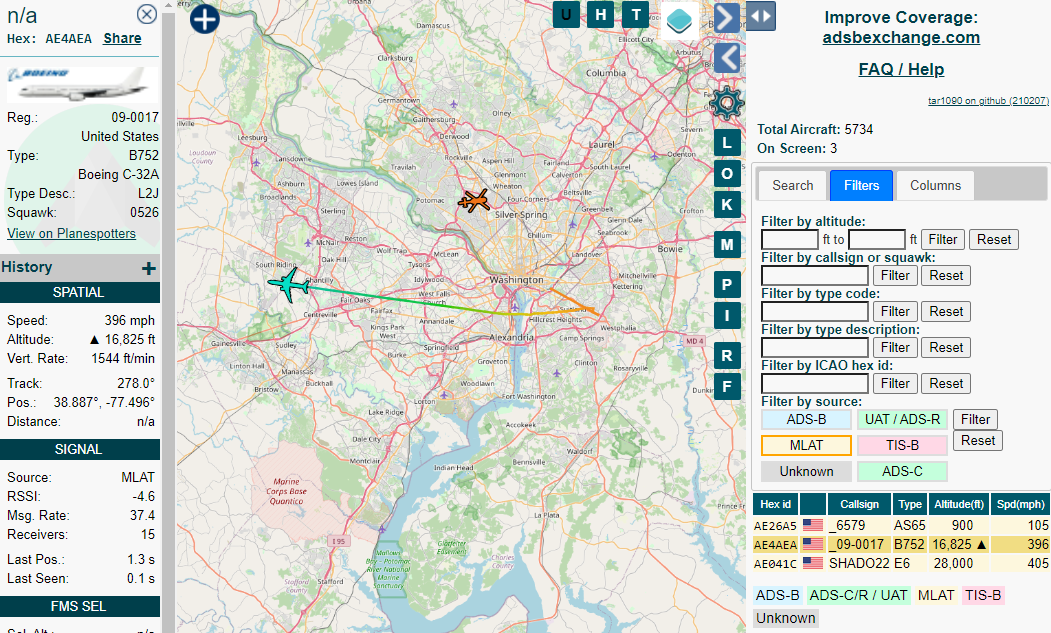Select aircraft row AE26A5 in the table

tap(902, 525)
